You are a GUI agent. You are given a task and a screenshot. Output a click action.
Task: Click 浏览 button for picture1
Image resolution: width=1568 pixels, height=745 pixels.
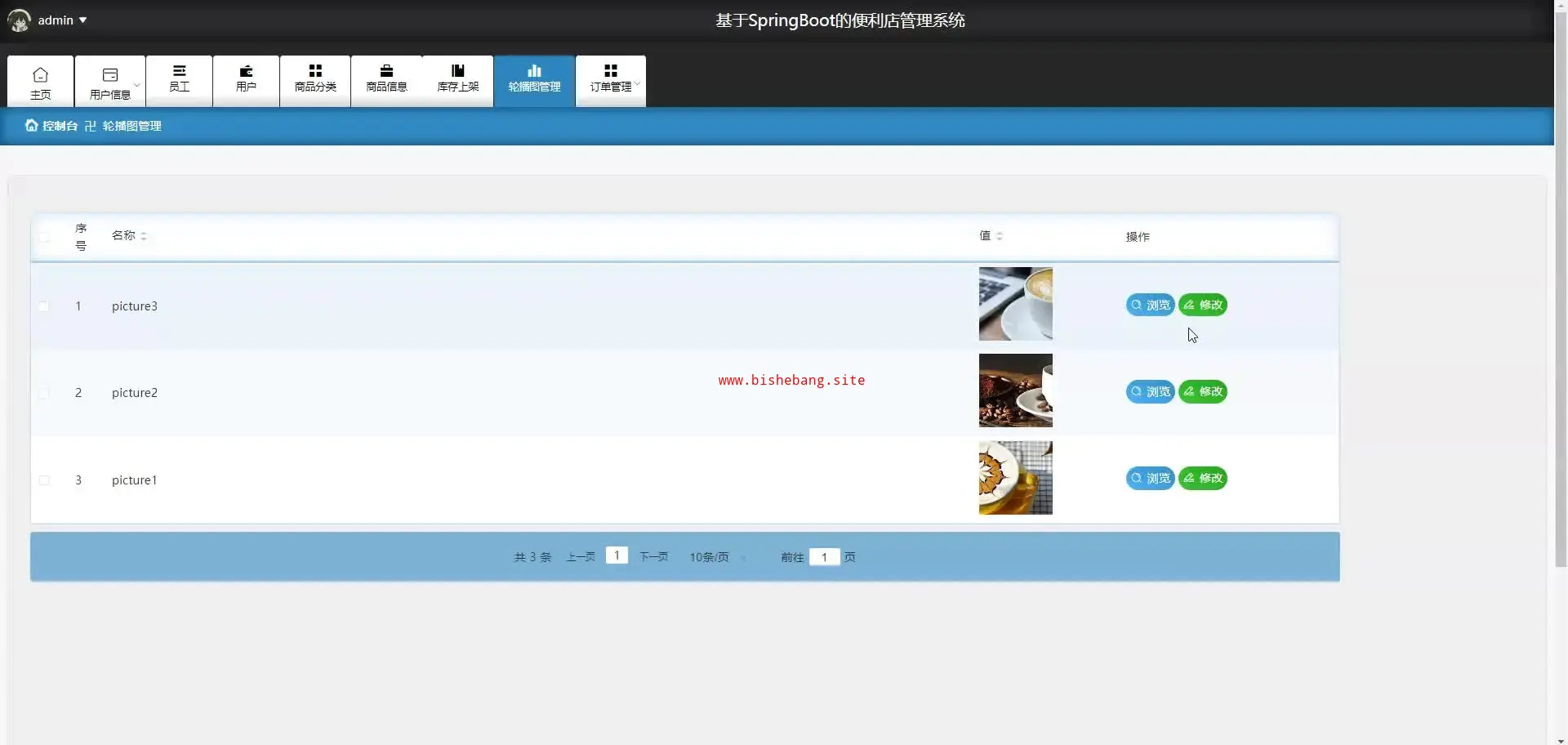pos(1150,478)
